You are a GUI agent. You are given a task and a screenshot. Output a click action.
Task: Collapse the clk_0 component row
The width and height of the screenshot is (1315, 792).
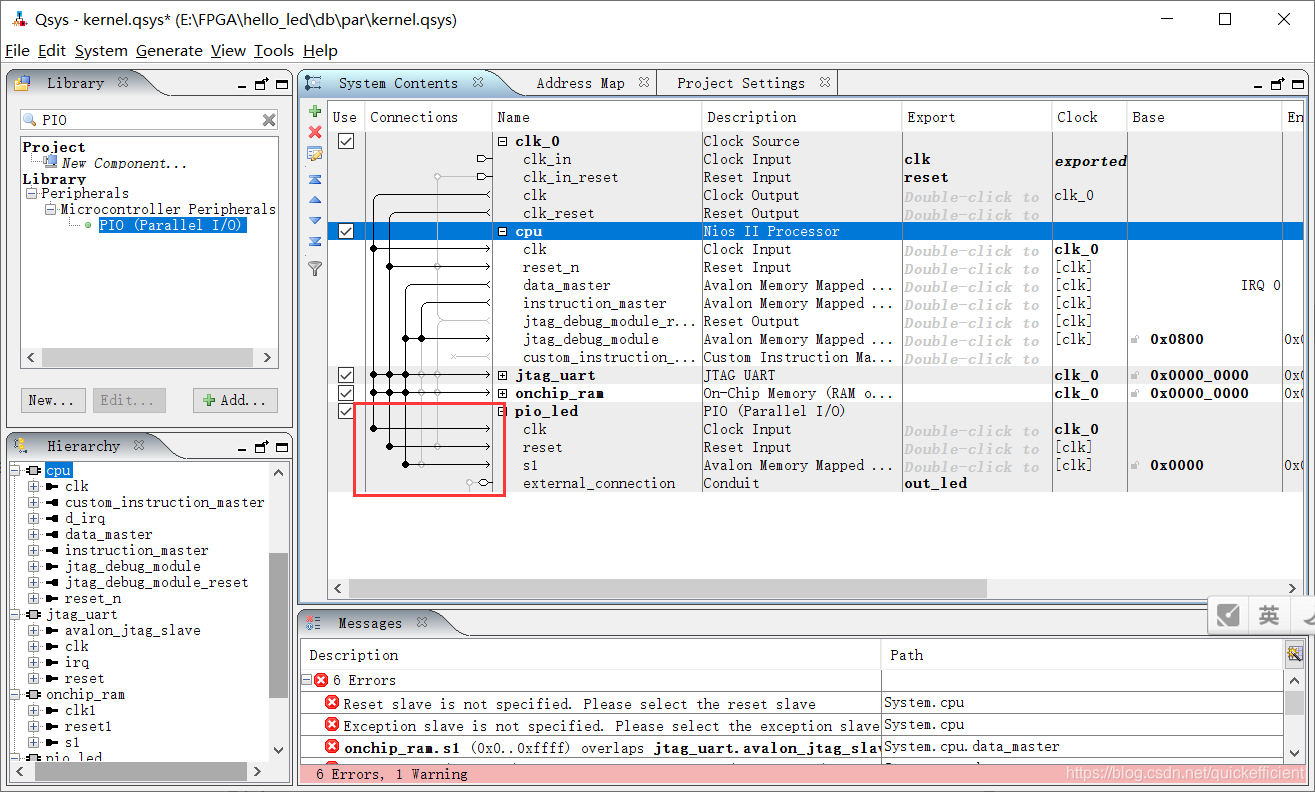[502, 141]
